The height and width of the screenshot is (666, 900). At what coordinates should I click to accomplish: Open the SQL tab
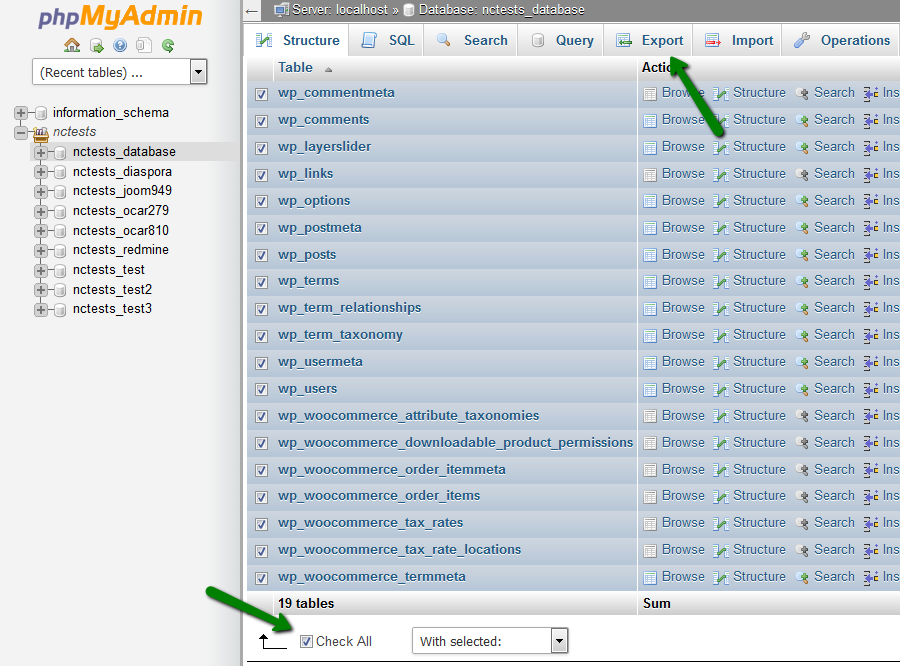[387, 40]
